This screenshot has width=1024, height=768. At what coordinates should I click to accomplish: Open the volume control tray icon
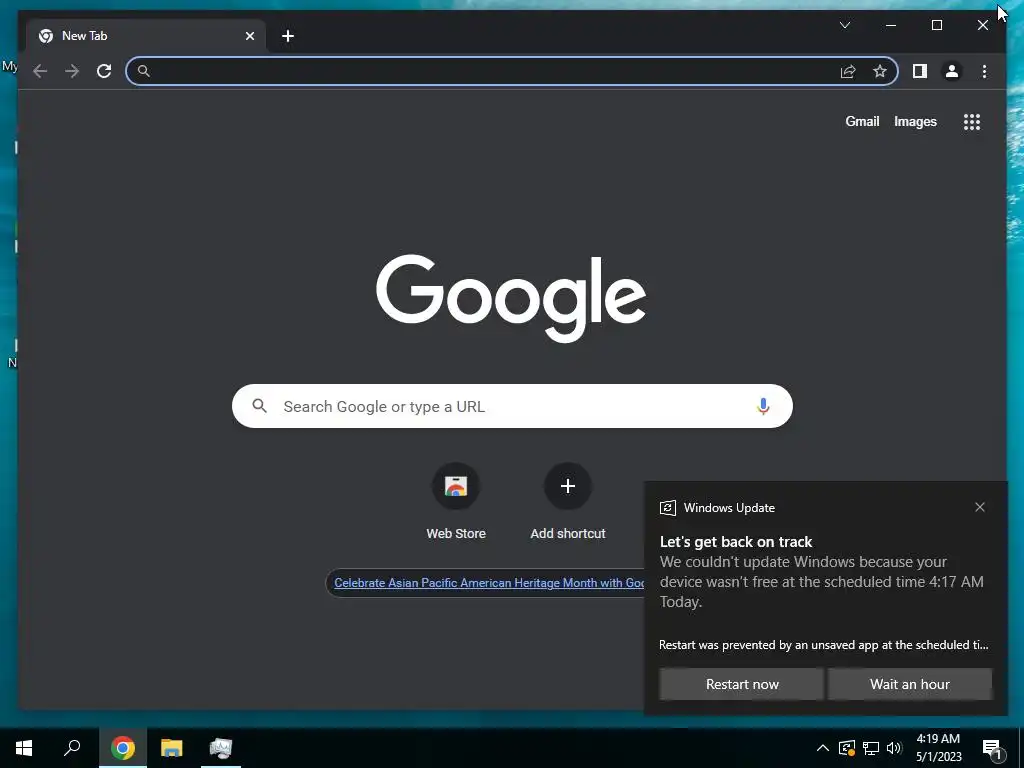tap(894, 748)
